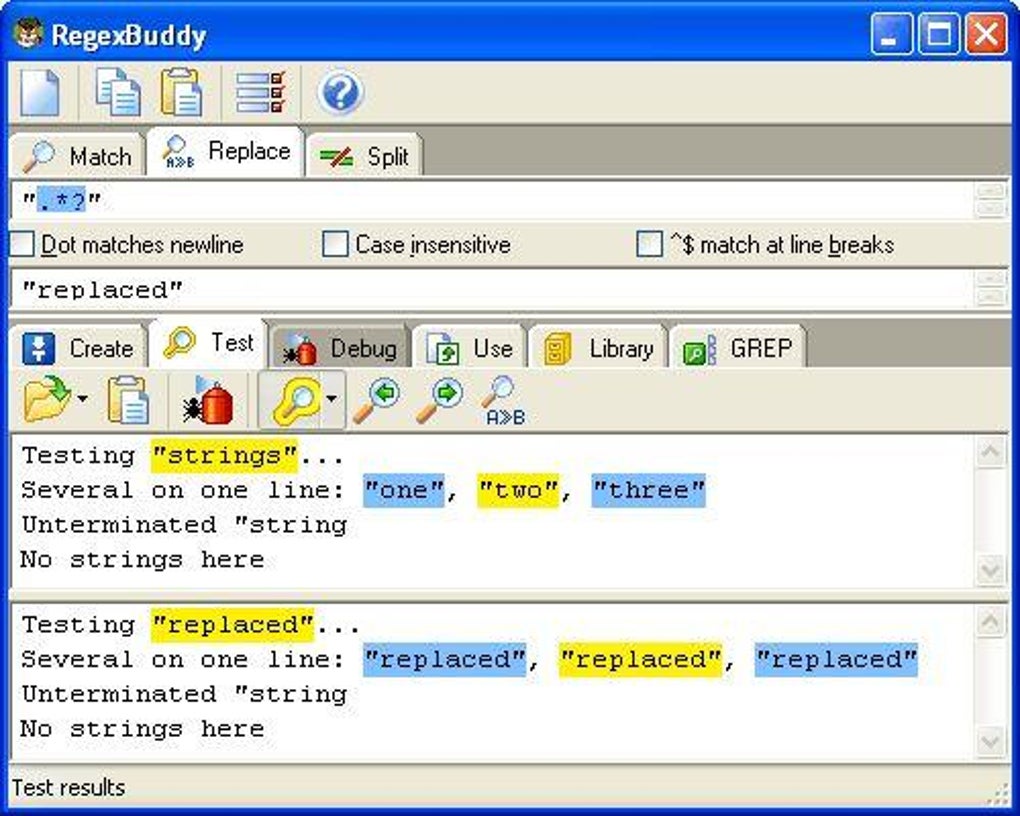
Task: Click the test subject pane scroll up arrow
Action: point(990,452)
